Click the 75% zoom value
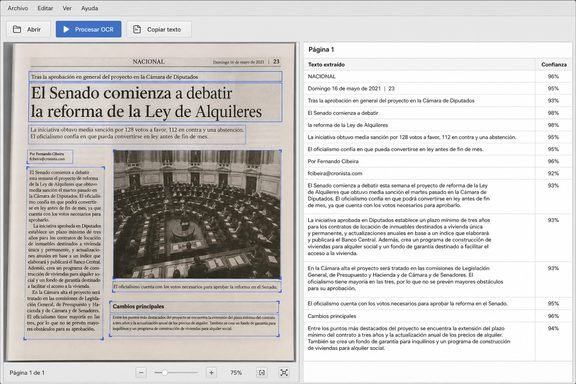 tap(236, 373)
